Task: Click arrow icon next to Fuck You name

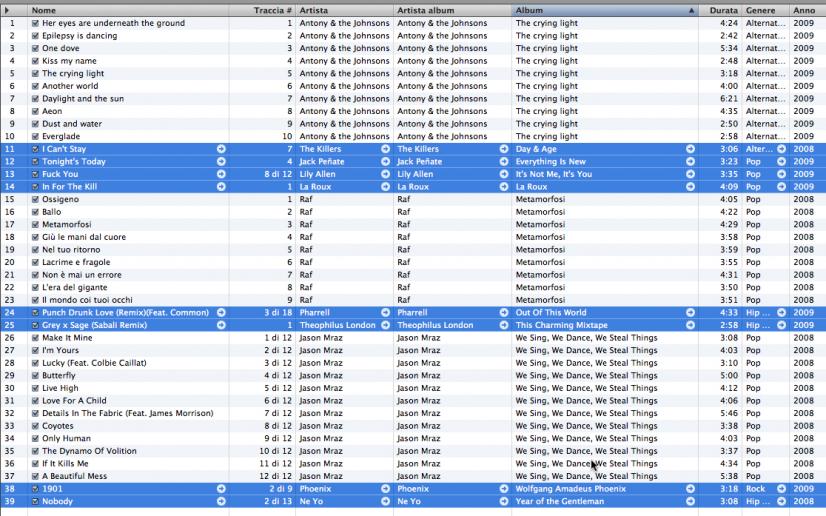Action: 221,174
